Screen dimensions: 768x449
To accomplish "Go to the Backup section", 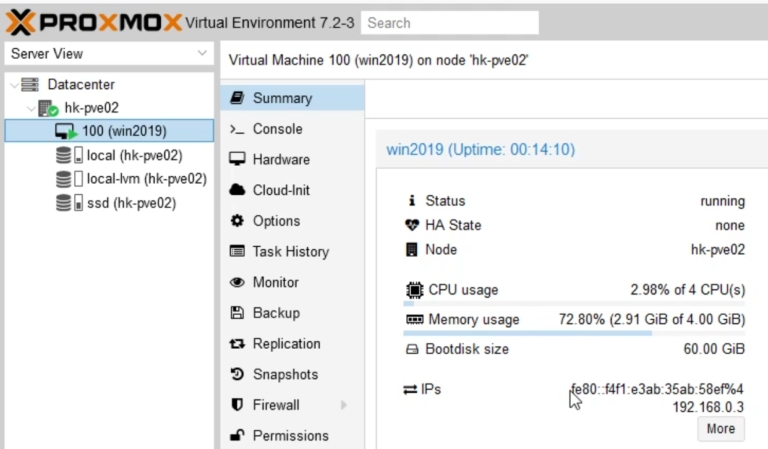I will point(275,313).
